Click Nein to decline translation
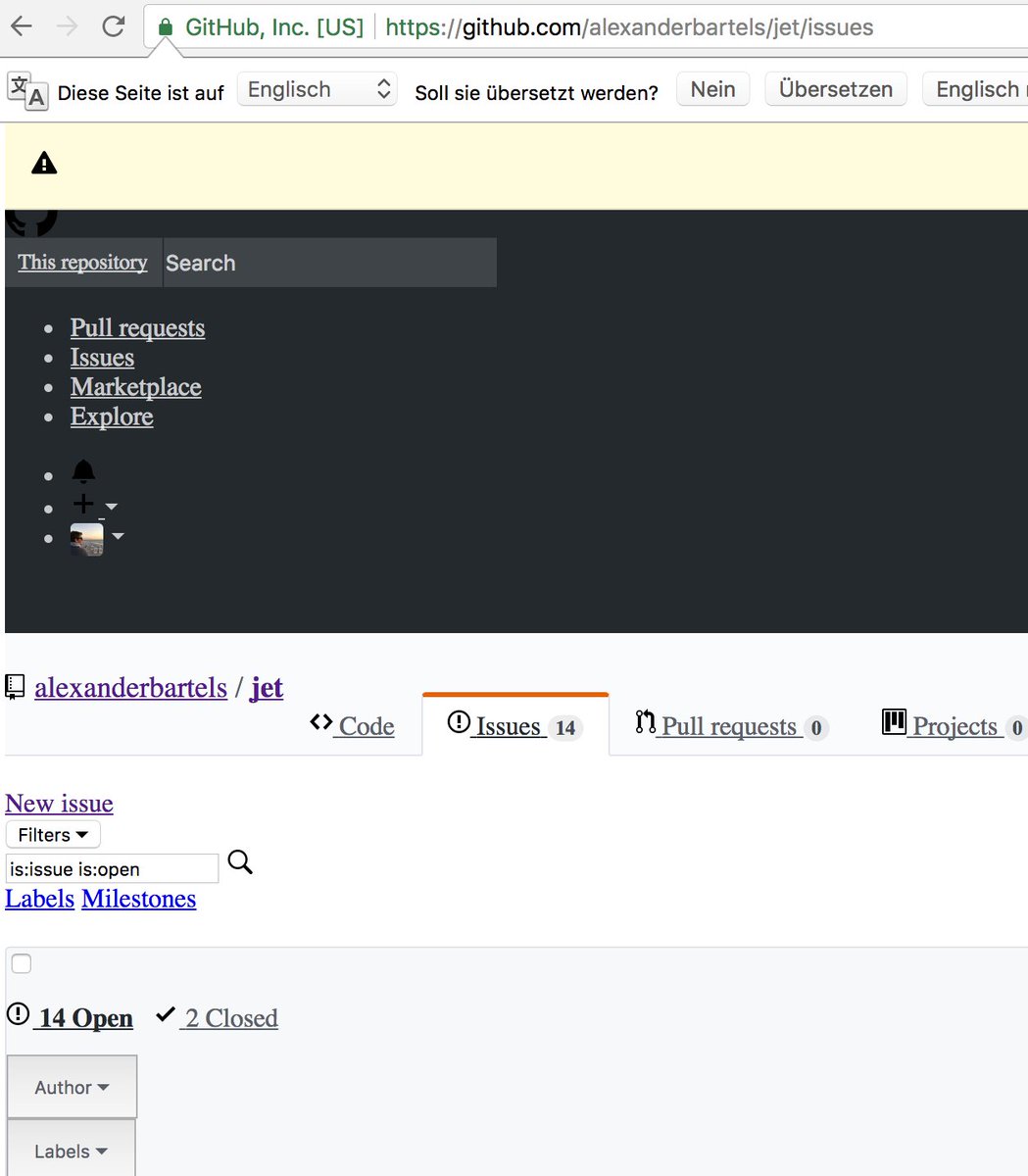Image resolution: width=1028 pixels, height=1176 pixels. point(712,89)
